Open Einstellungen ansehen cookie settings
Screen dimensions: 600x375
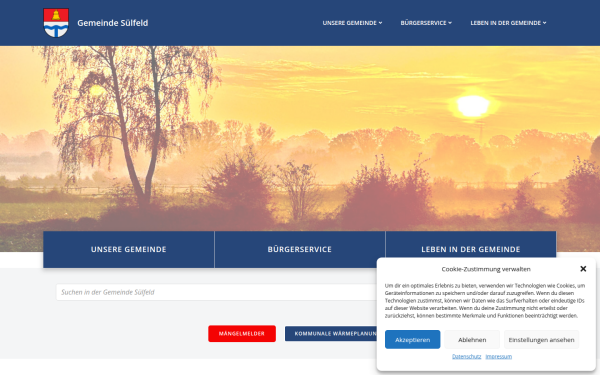(x=541, y=339)
